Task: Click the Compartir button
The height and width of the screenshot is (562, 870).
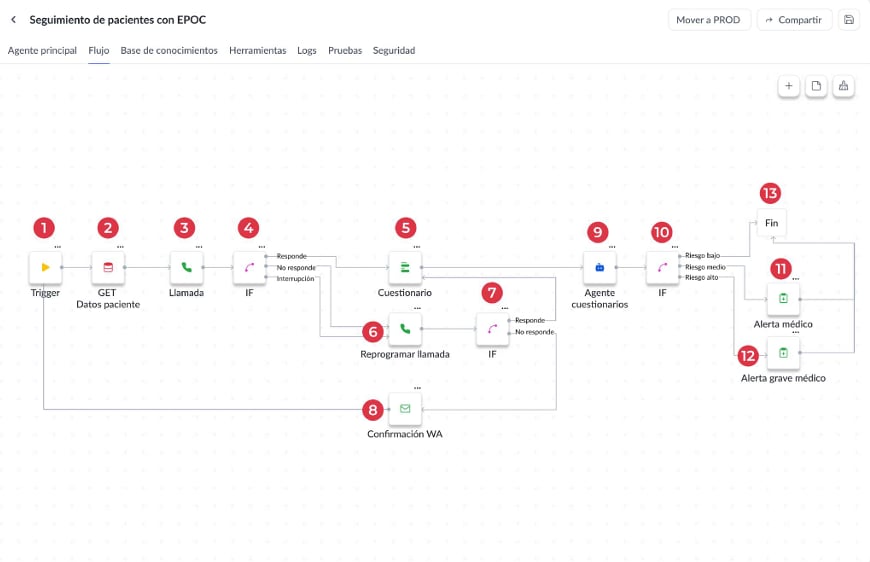Action: point(794,20)
